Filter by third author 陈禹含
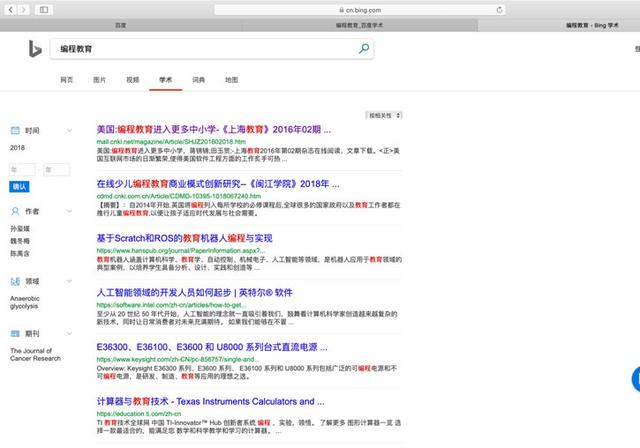This screenshot has width=640, height=448. 20,253
